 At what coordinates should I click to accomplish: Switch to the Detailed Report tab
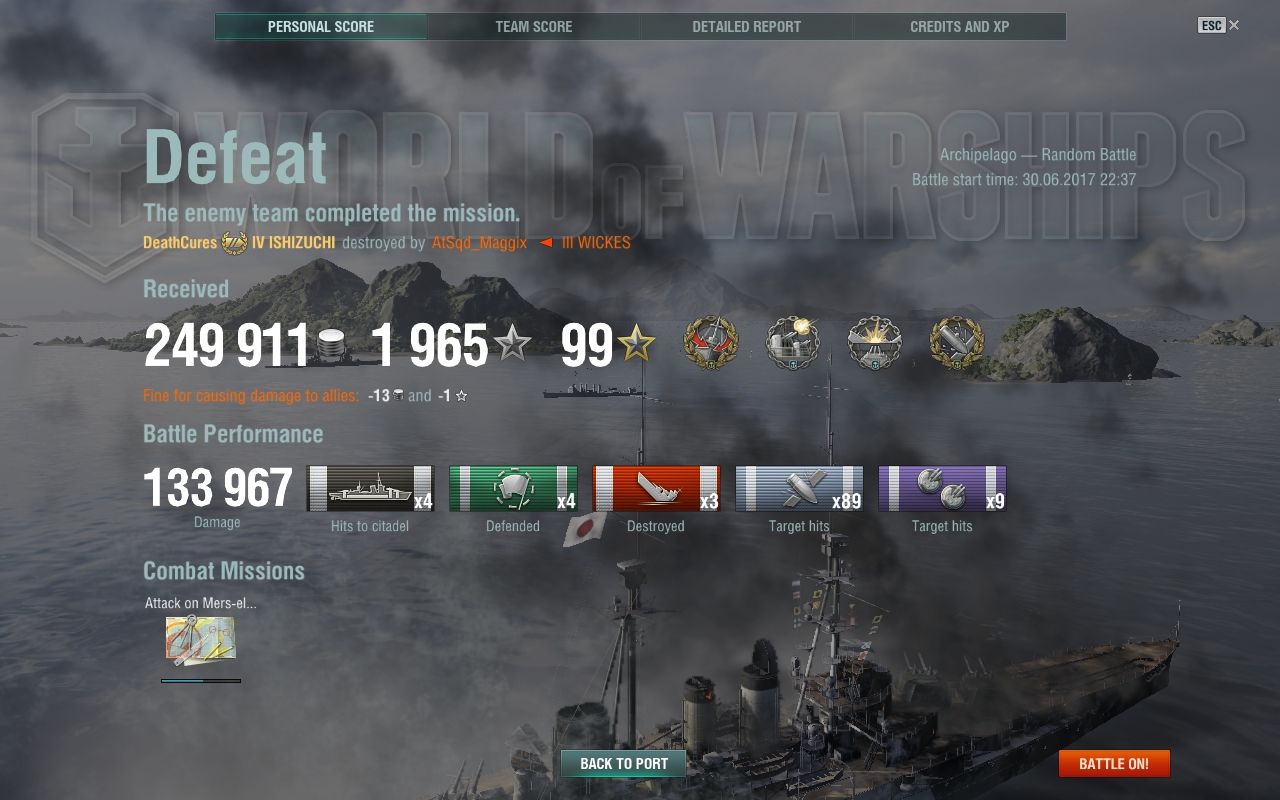[x=747, y=27]
